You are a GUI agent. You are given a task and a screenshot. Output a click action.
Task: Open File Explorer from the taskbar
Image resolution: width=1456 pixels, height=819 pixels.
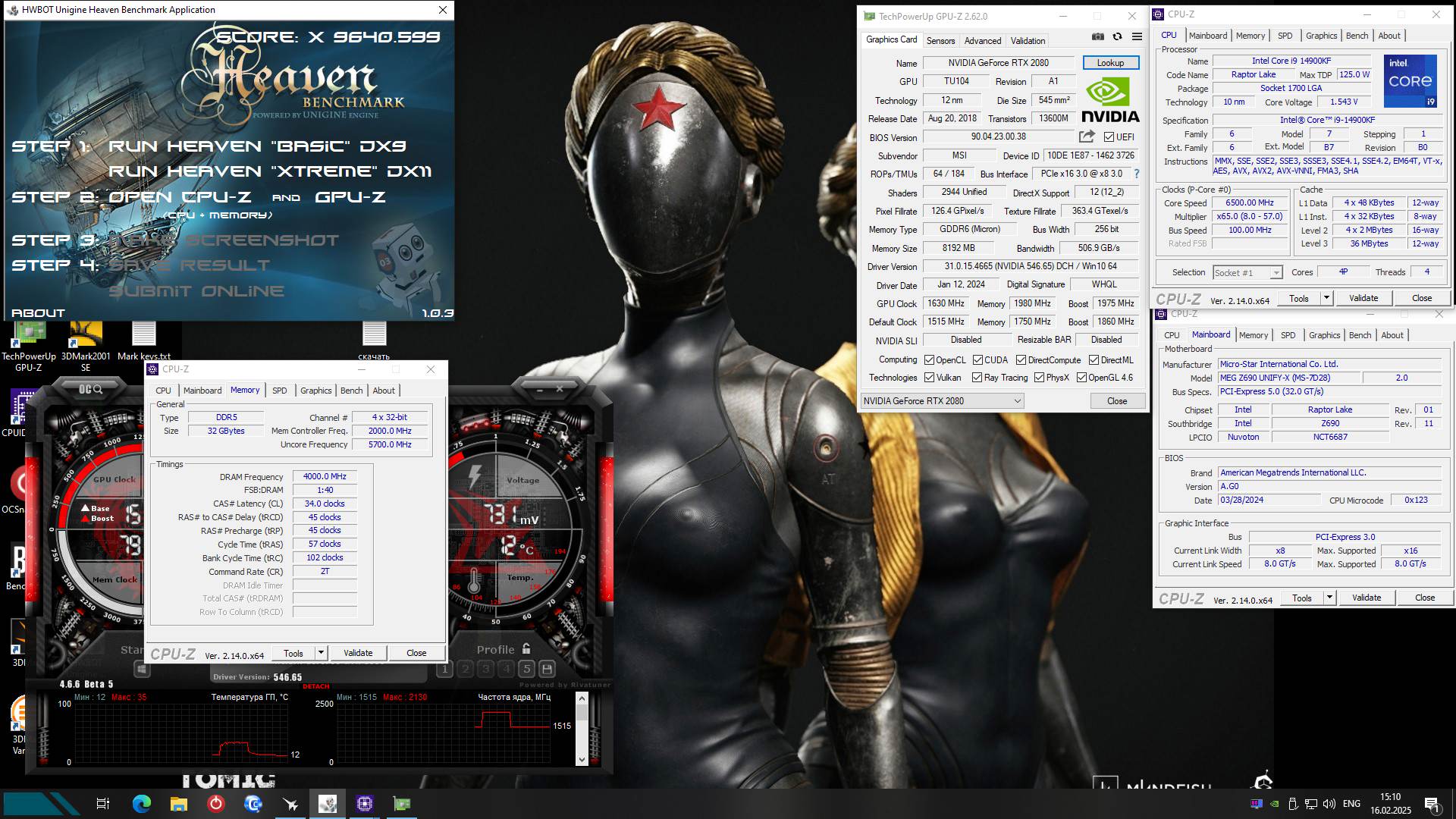[179, 804]
